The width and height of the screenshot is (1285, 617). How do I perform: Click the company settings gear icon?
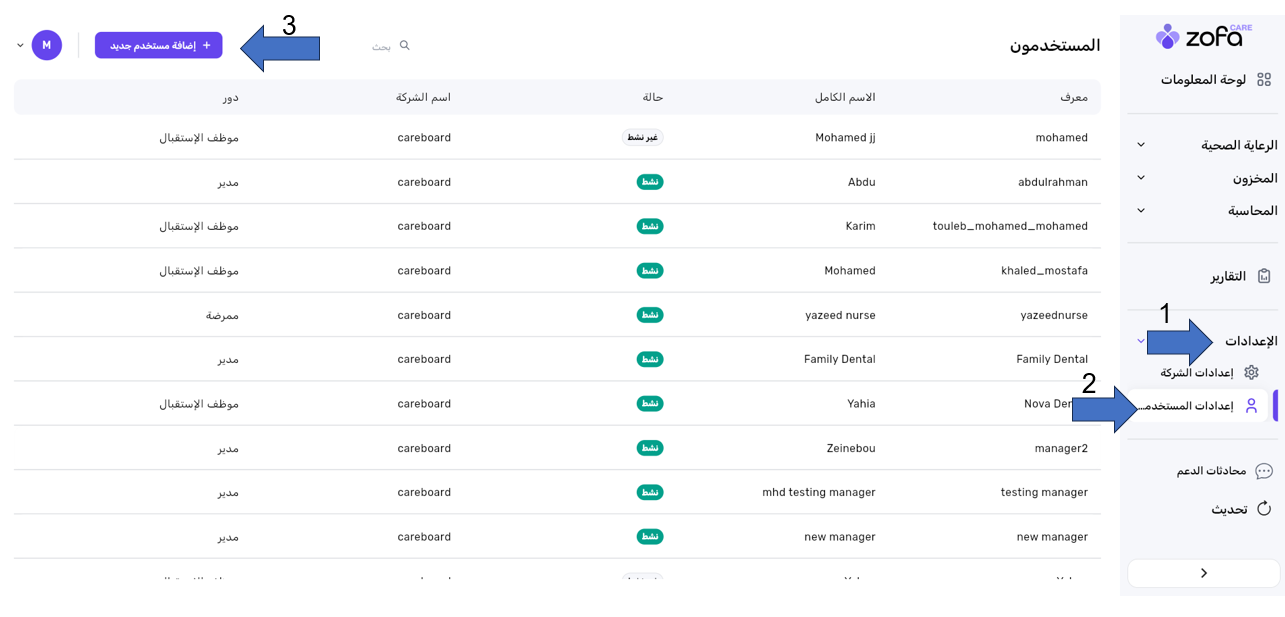click(x=1251, y=372)
